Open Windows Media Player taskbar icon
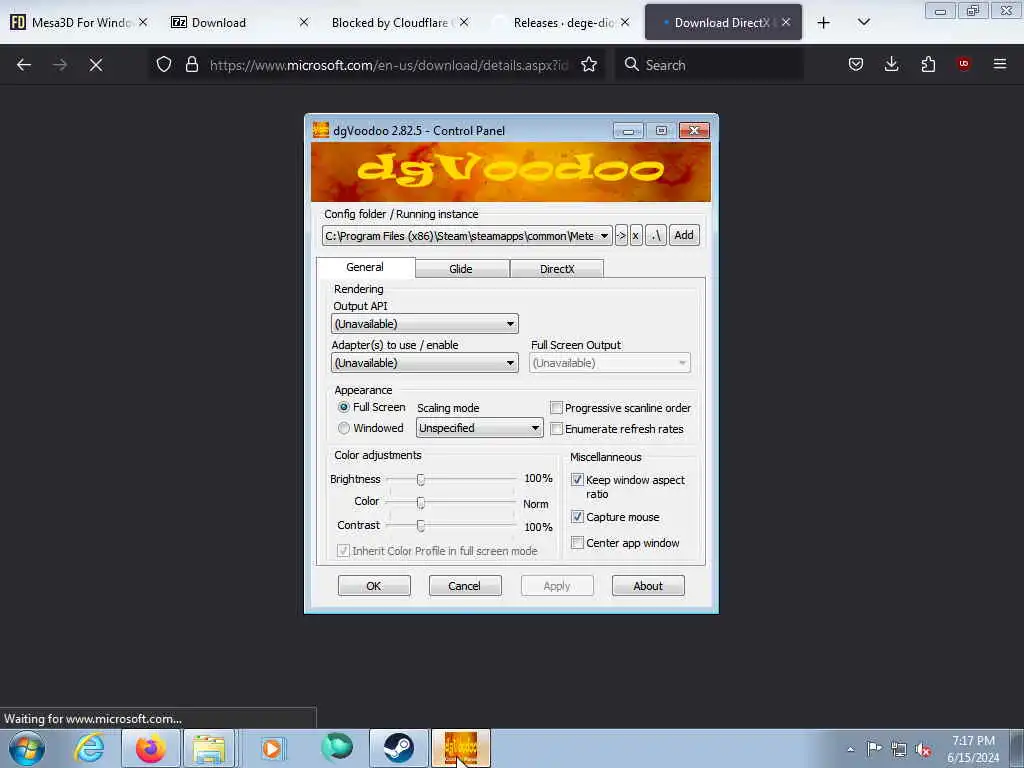1024x768 pixels. coord(272,748)
